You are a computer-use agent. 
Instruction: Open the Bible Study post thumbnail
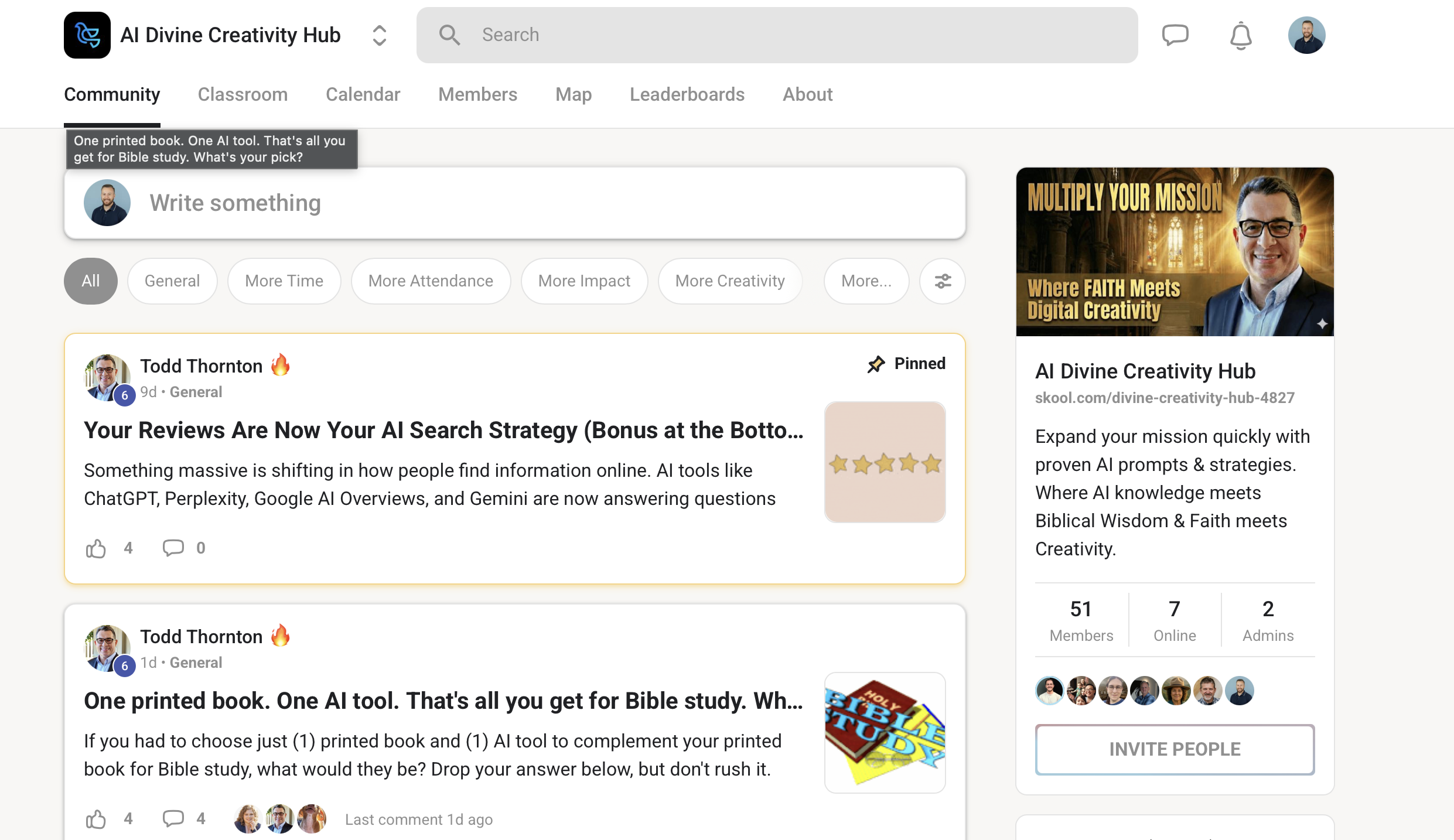885,732
